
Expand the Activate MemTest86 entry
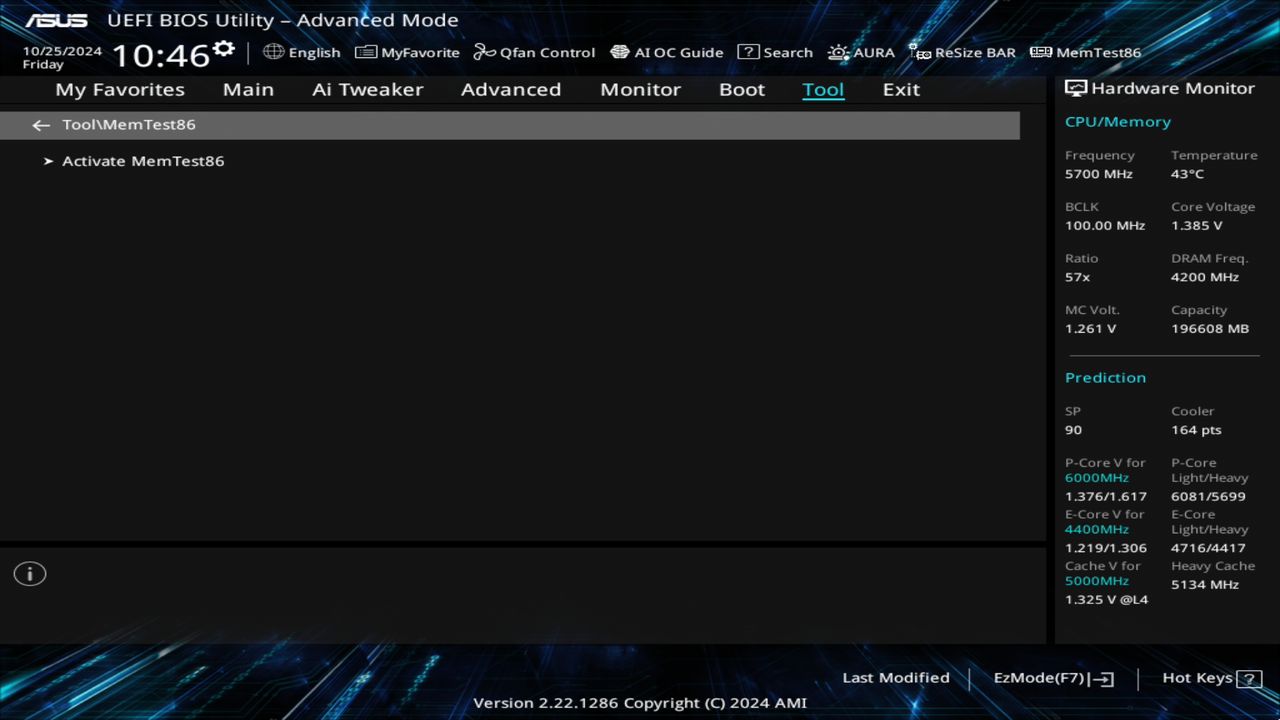(143, 161)
